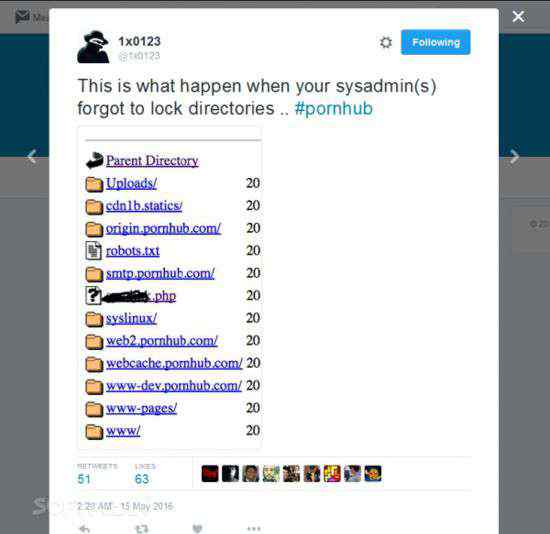The image size is (550, 534).
Task: Click the @1x0123 handle text
Action: [139, 56]
